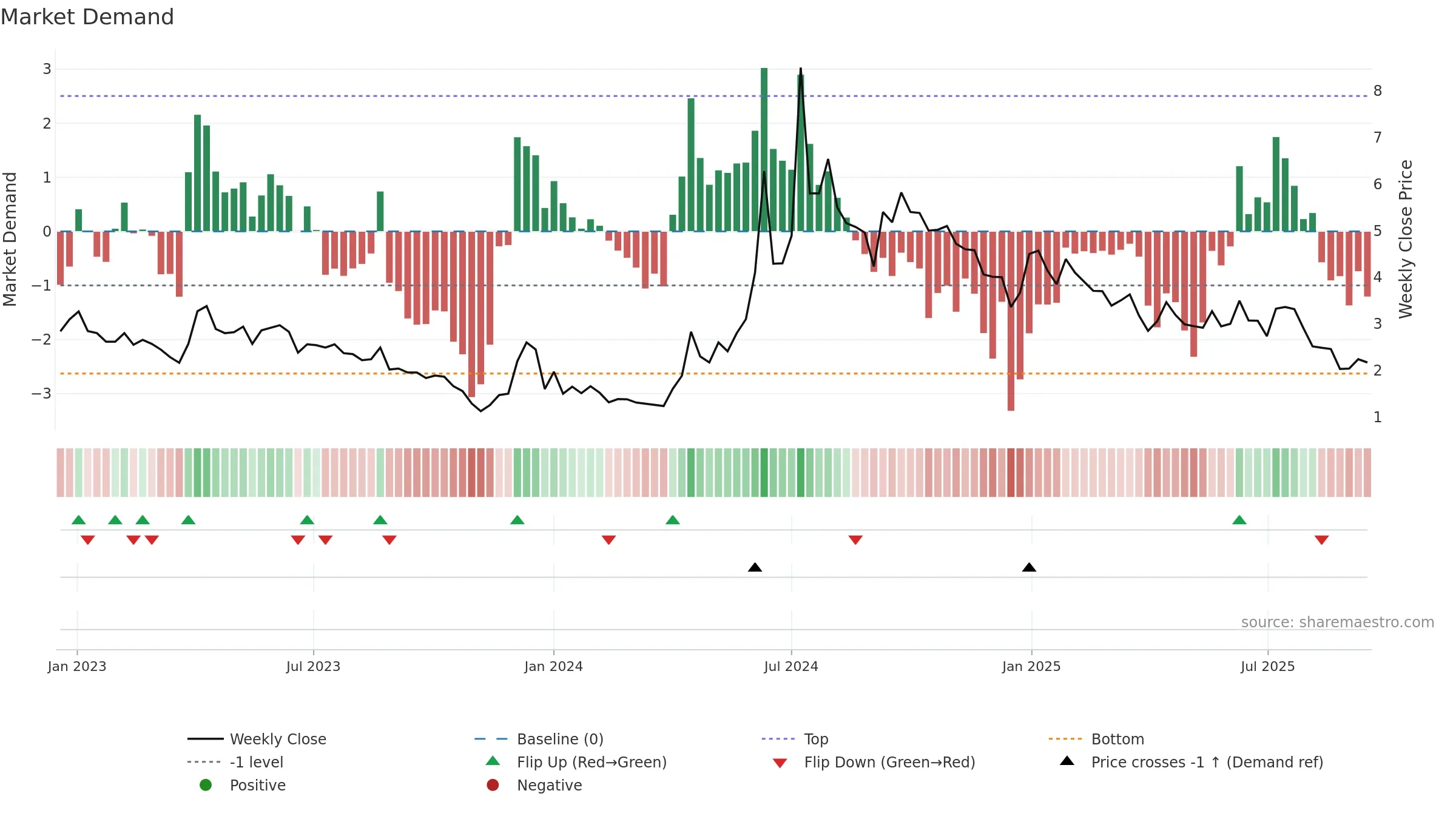Image resolution: width=1456 pixels, height=819 pixels.
Task: Select the black price-cross marker near Jul 2024
Action: coord(755,567)
